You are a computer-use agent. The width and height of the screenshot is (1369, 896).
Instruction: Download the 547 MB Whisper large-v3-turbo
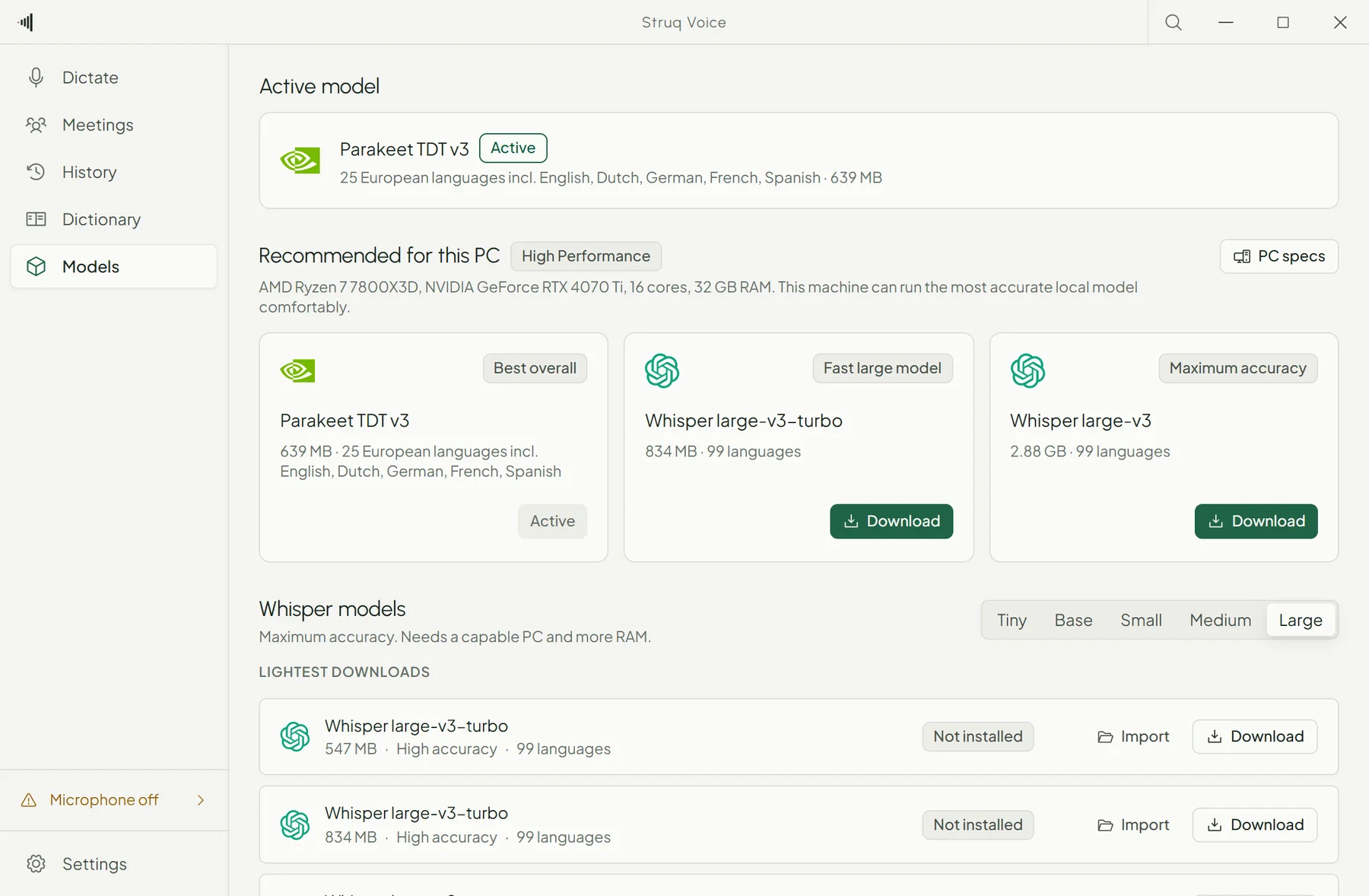[1255, 736]
